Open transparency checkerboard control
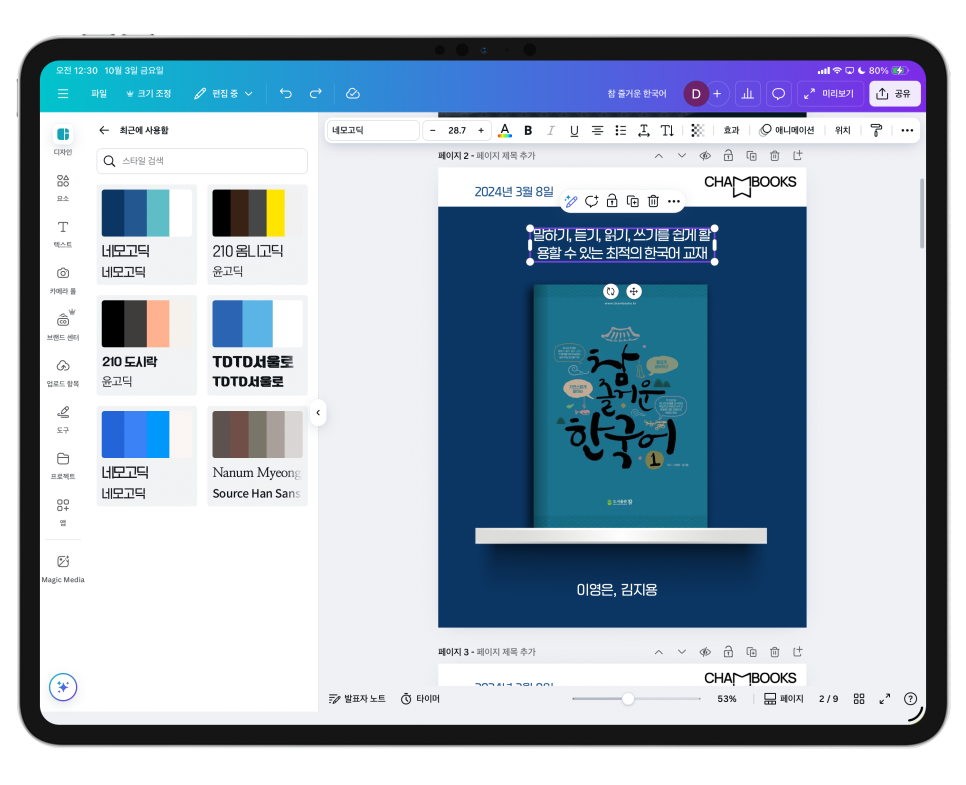The image size is (966, 785). click(x=697, y=130)
